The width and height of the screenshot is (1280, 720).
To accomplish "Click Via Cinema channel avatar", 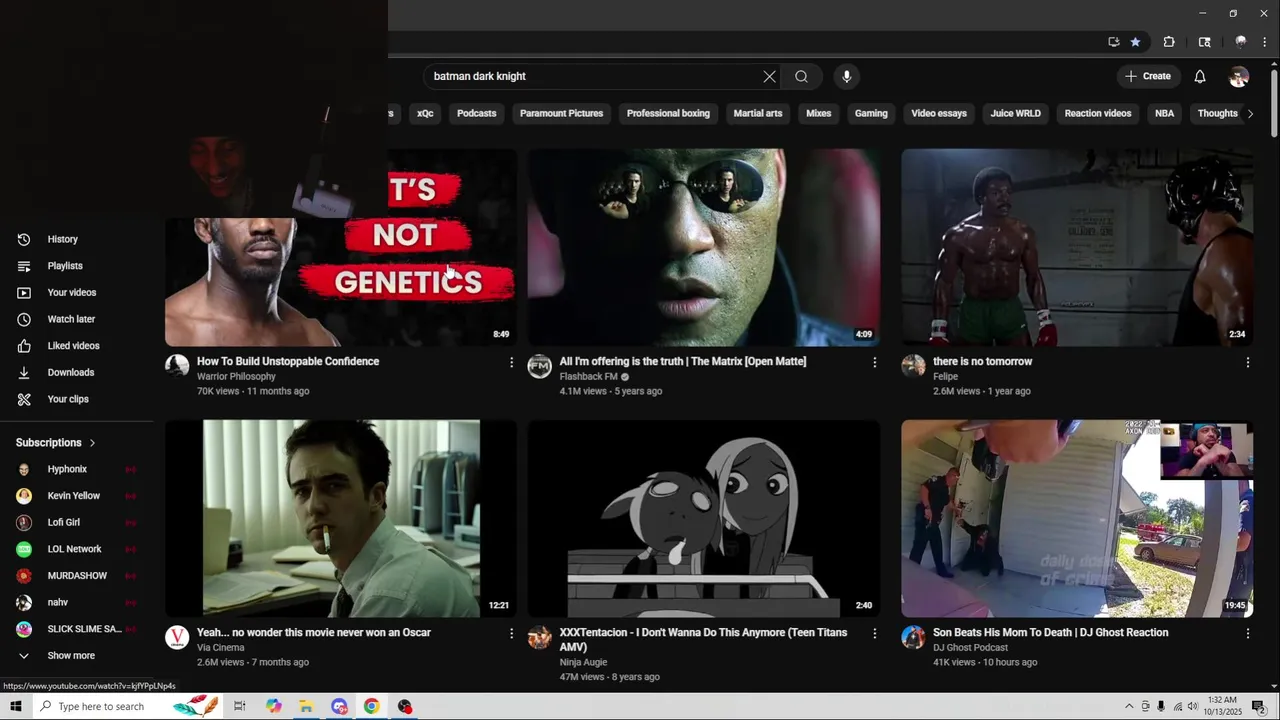I will click(177, 637).
